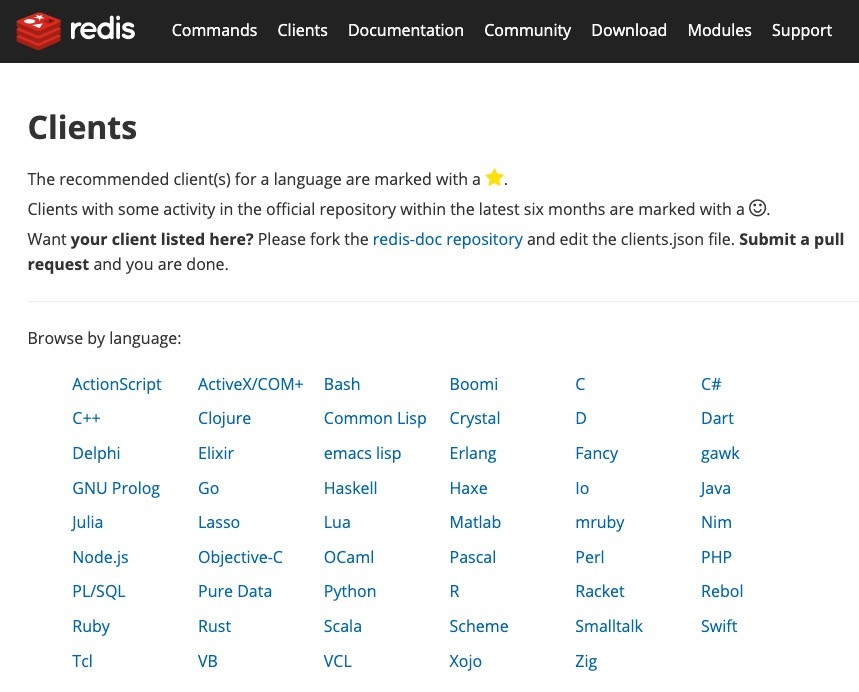Jump to Python clients
The width and height of the screenshot is (859, 692).
pos(350,591)
